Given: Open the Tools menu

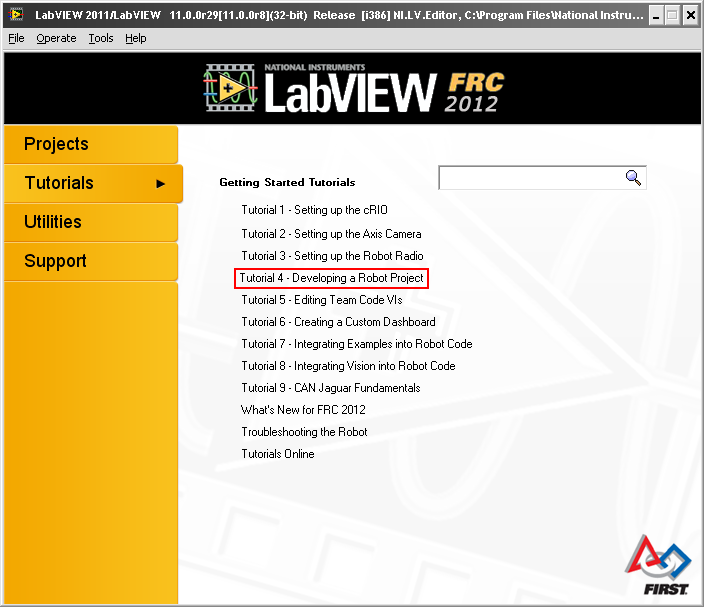Looking at the screenshot, I should [x=101, y=39].
